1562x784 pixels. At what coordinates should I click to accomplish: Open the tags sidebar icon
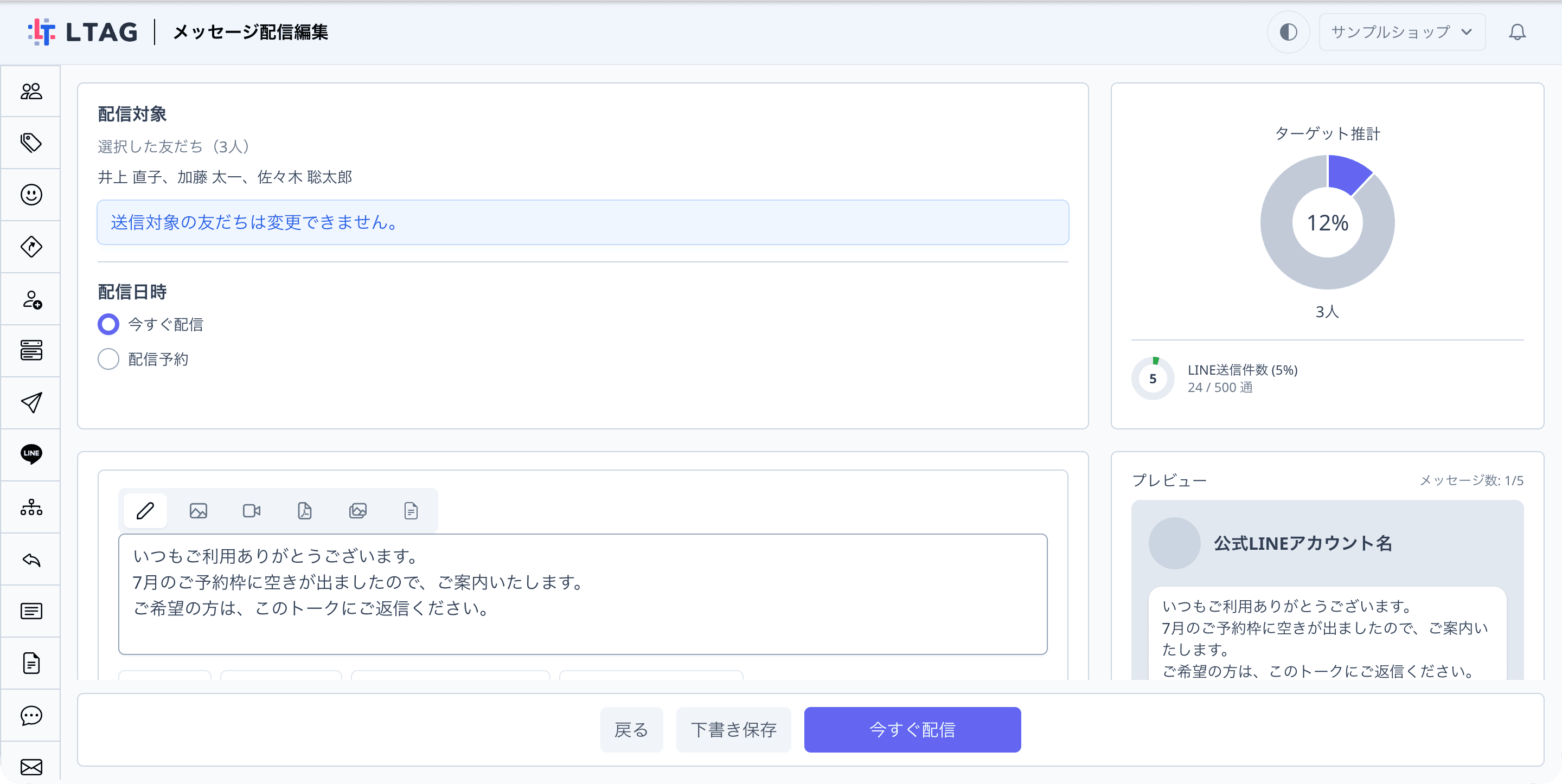[31, 143]
